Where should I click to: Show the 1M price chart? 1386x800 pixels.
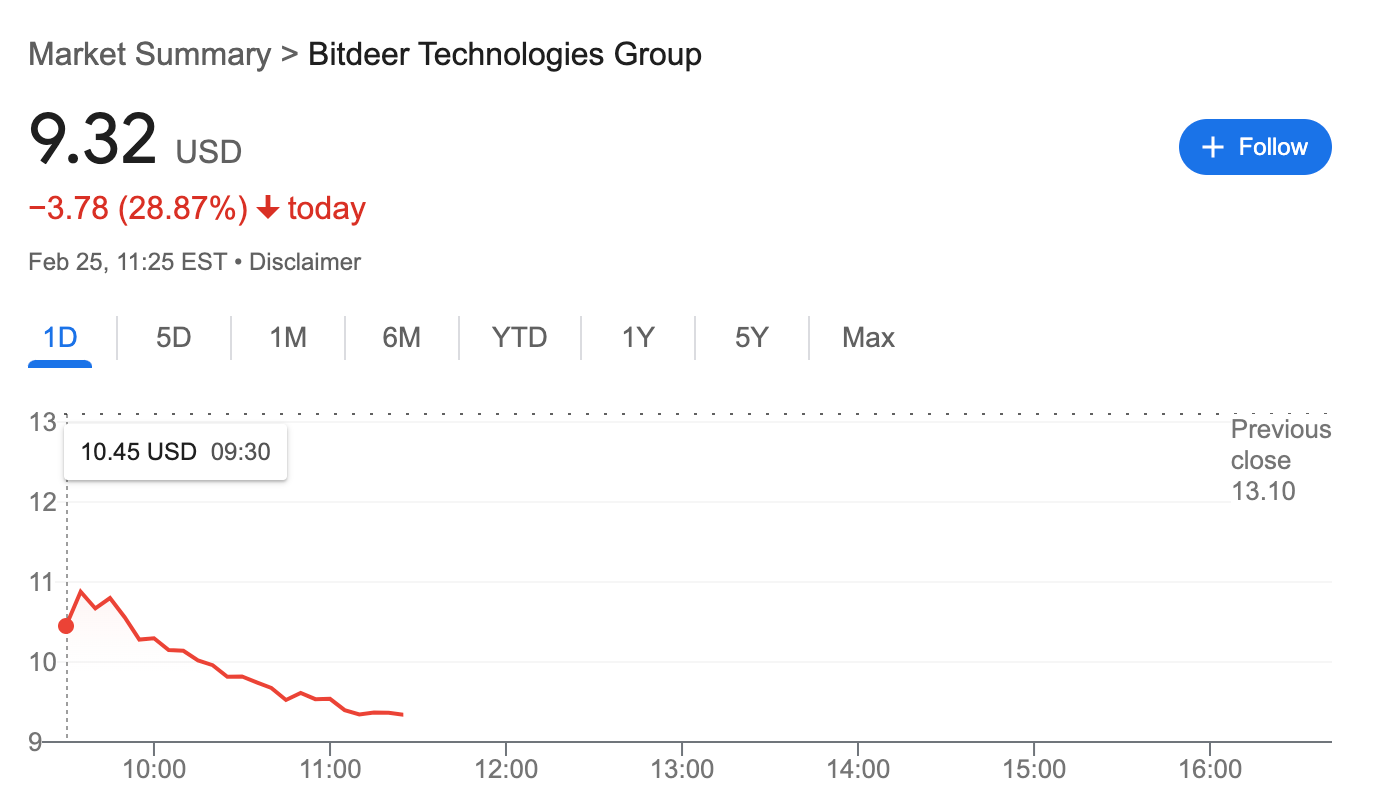287,338
